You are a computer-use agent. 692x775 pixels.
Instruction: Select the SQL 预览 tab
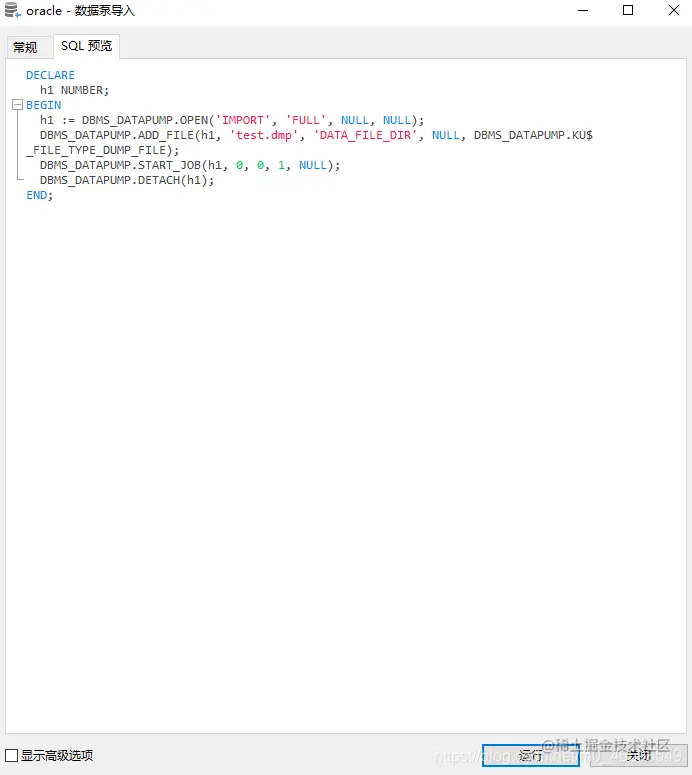[x=86, y=46]
